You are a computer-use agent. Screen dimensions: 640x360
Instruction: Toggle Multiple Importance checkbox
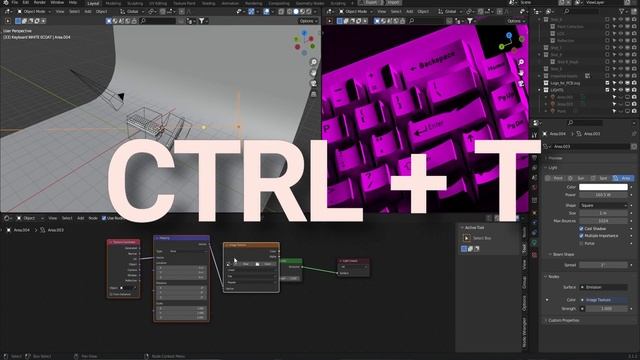pyautogui.click(x=581, y=236)
